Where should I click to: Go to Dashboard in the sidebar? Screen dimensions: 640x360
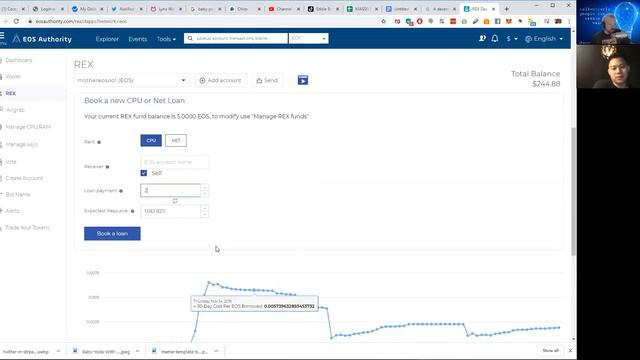tap(19, 60)
